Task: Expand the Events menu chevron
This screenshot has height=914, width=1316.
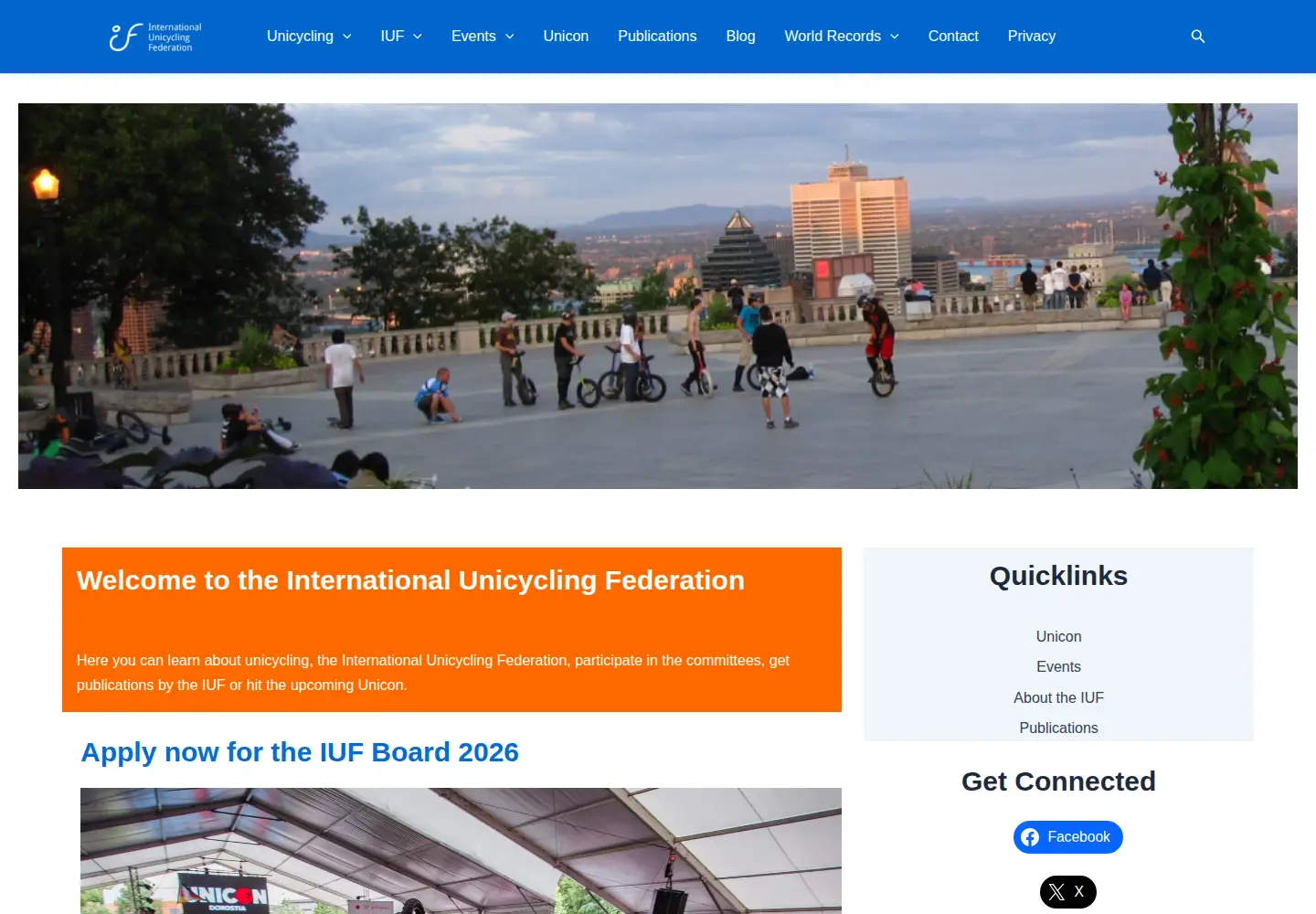Action: (x=510, y=37)
